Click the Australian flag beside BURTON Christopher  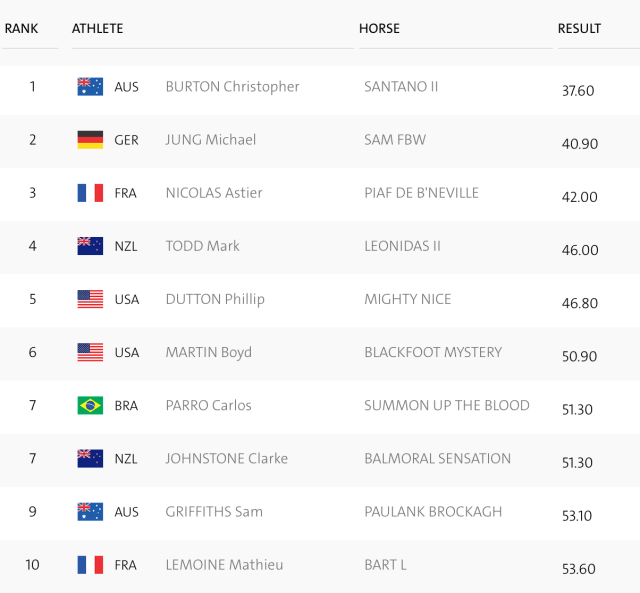coord(90,87)
